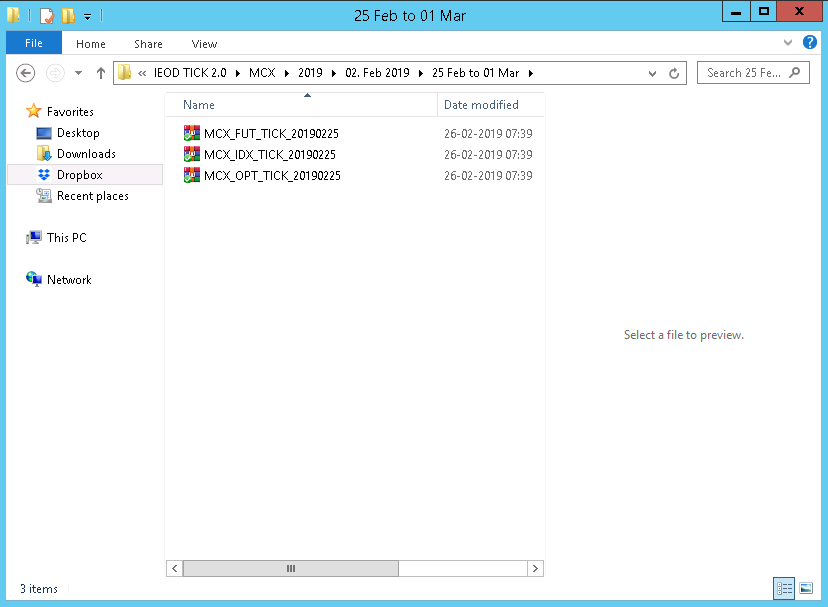Select Network in navigation pane
This screenshot has height=607, width=828.
69,279
